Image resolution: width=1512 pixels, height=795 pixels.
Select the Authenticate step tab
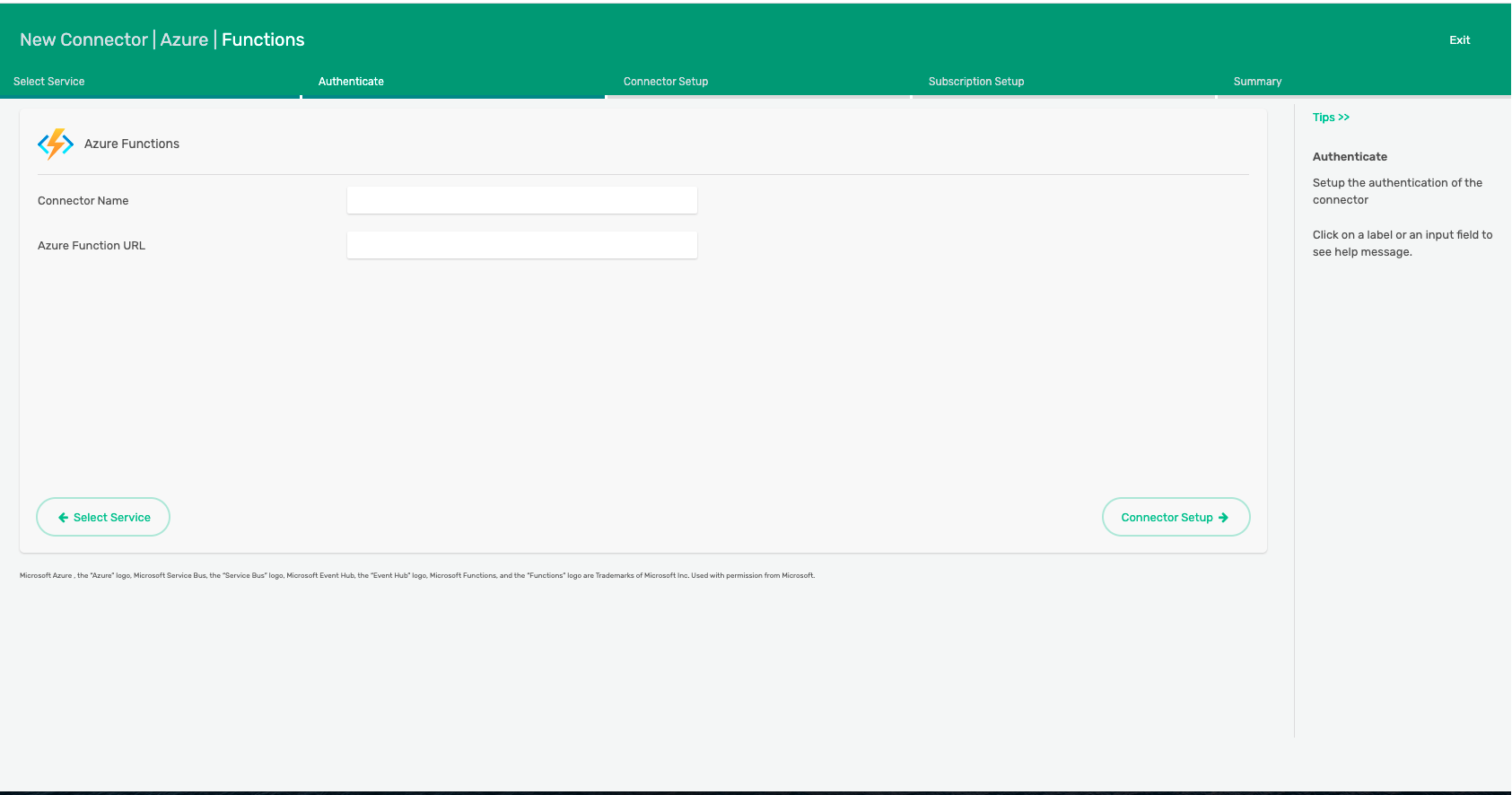351,82
